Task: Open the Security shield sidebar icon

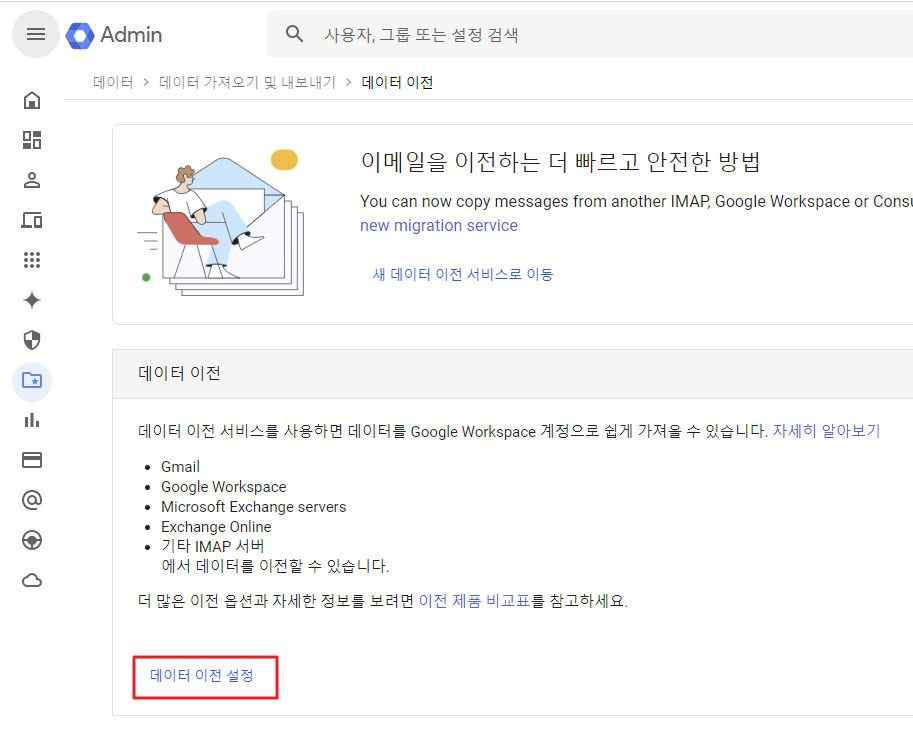Action: [32, 340]
